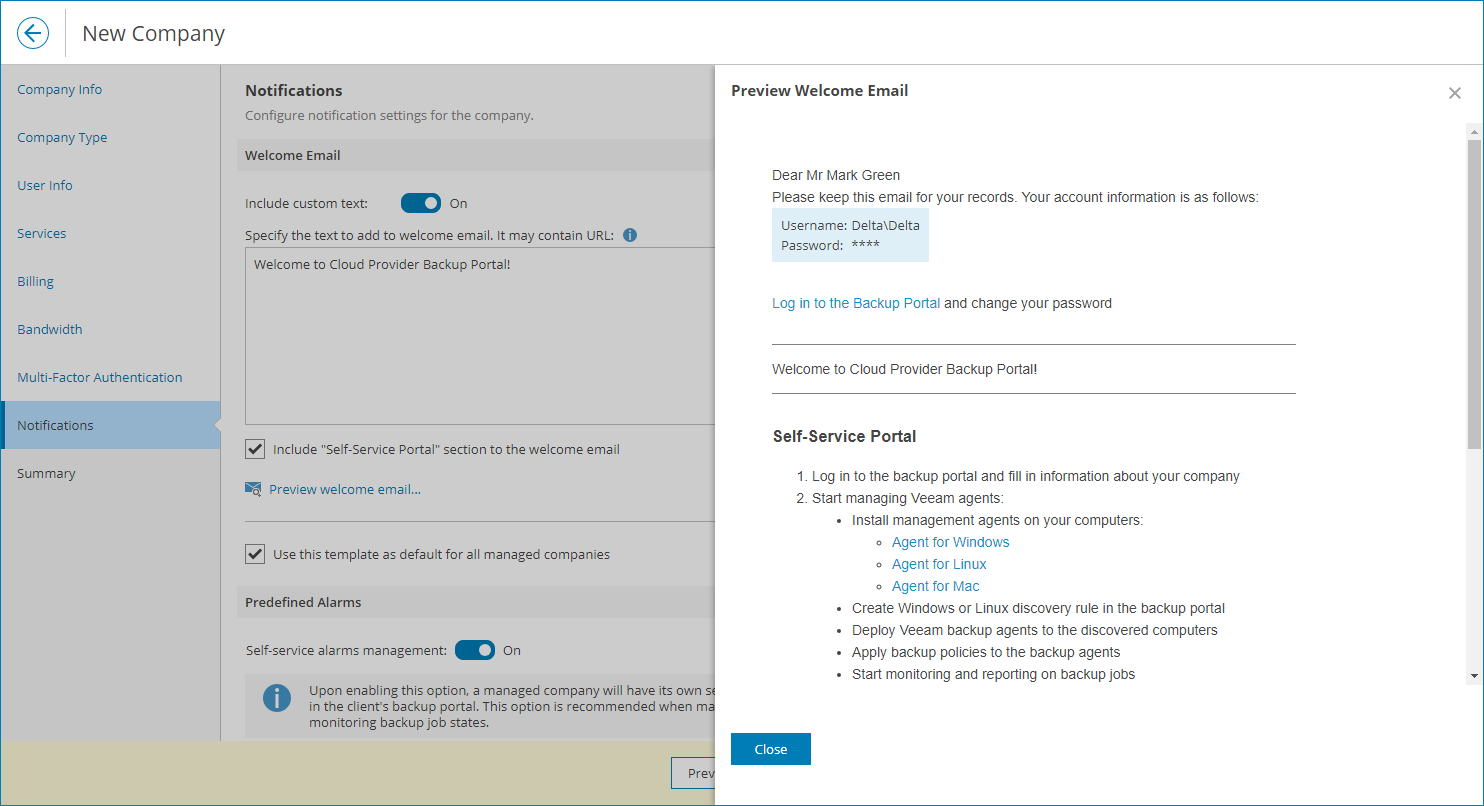Toggle Self-service alarms management switch
Screen dimensions: 1484x806
point(475,650)
